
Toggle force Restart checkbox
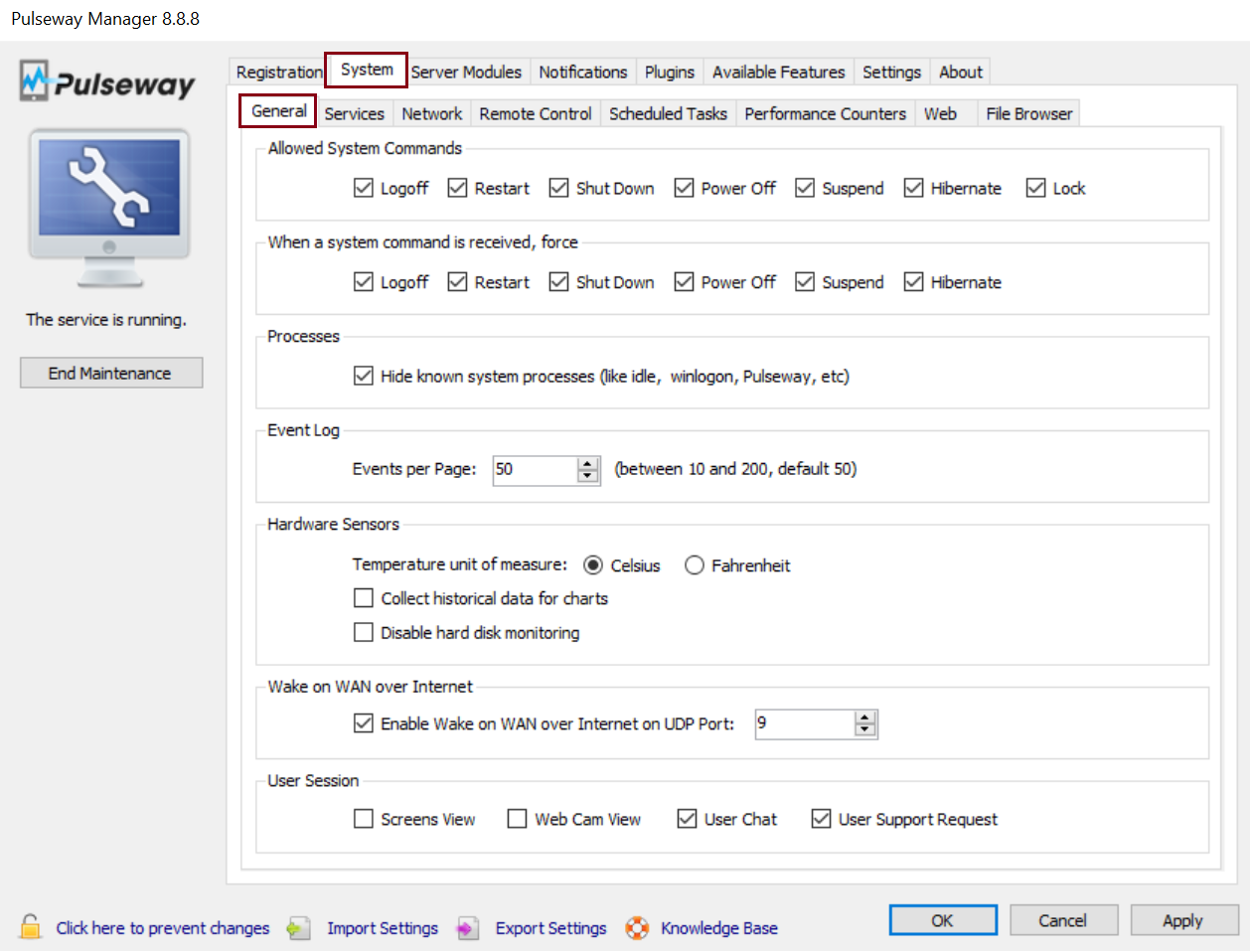(x=457, y=282)
